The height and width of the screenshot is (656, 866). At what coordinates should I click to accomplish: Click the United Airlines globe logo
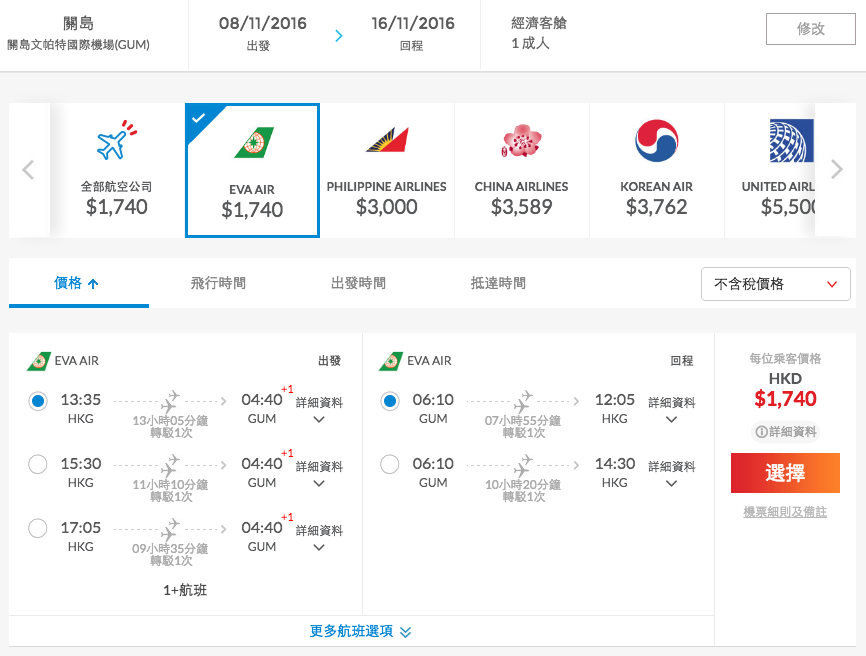[x=791, y=141]
